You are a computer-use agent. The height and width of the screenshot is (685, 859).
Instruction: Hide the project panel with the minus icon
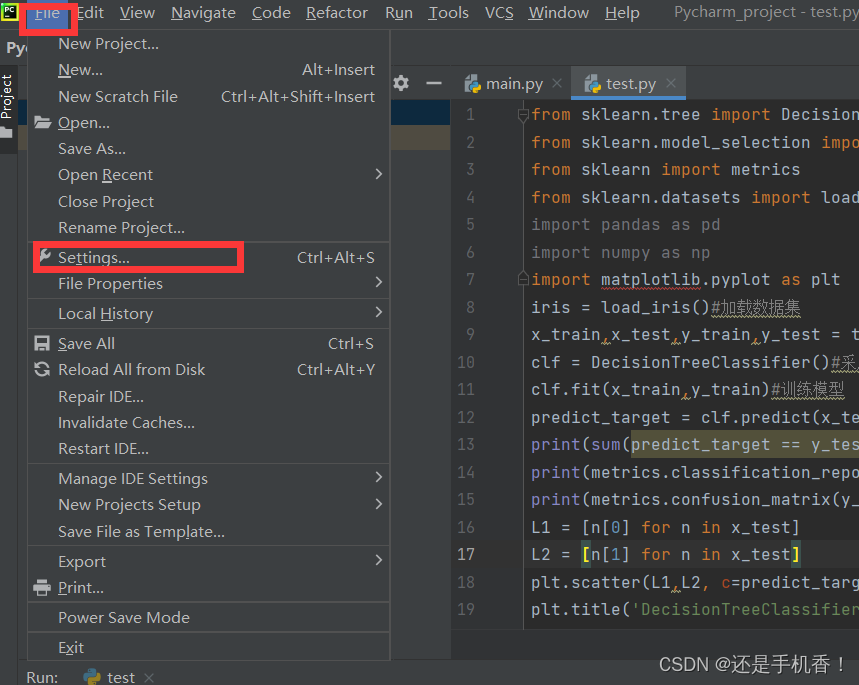click(x=434, y=83)
